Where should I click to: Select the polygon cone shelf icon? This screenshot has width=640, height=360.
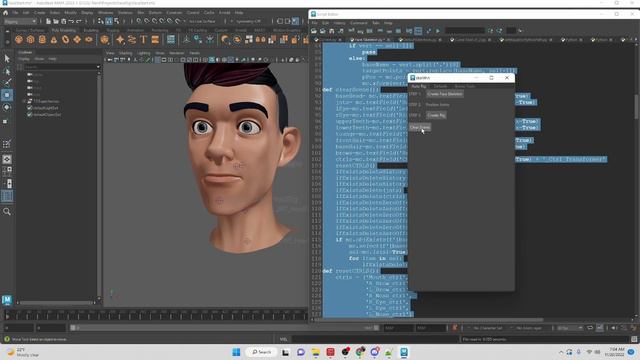pyautogui.click(x=54, y=40)
